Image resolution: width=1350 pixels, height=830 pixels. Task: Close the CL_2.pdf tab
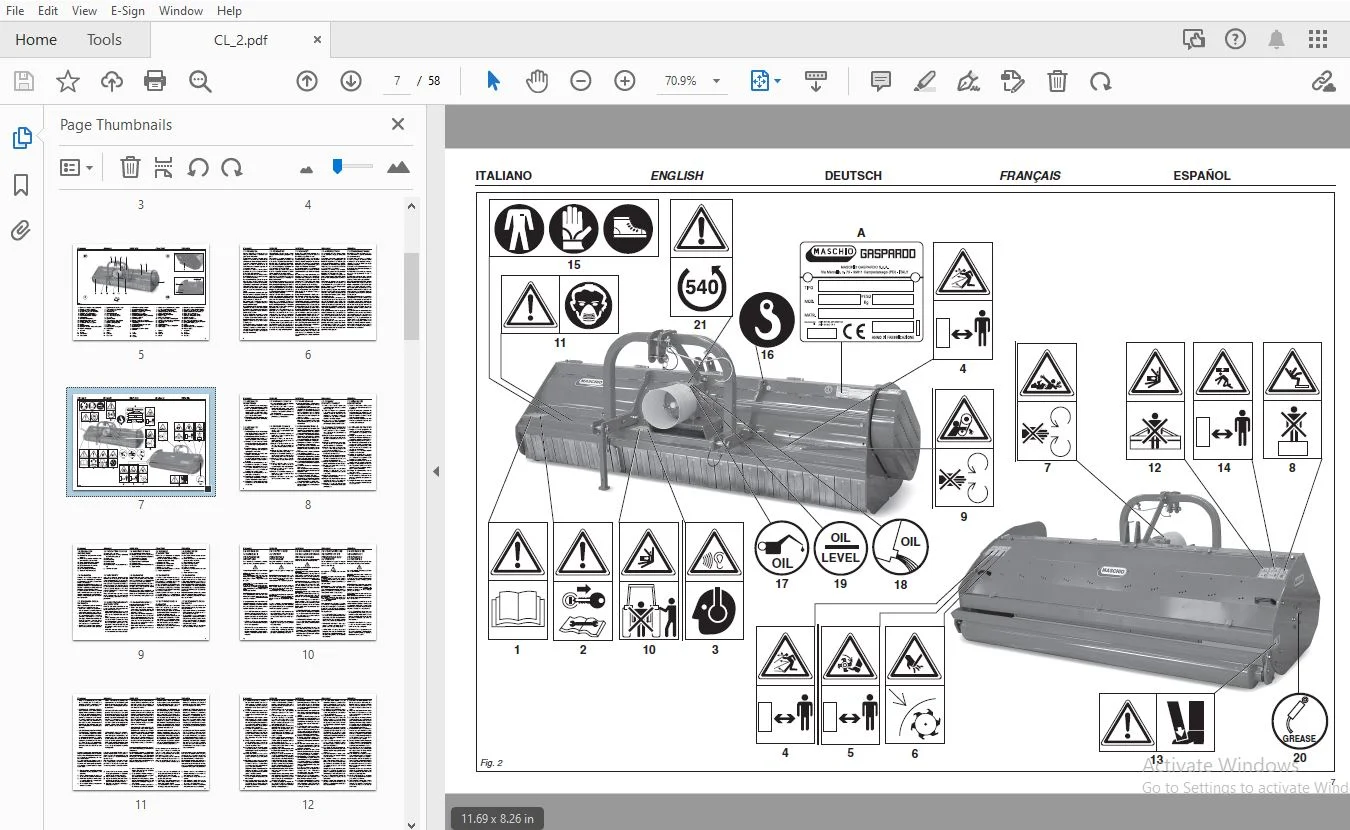coord(318,40)
